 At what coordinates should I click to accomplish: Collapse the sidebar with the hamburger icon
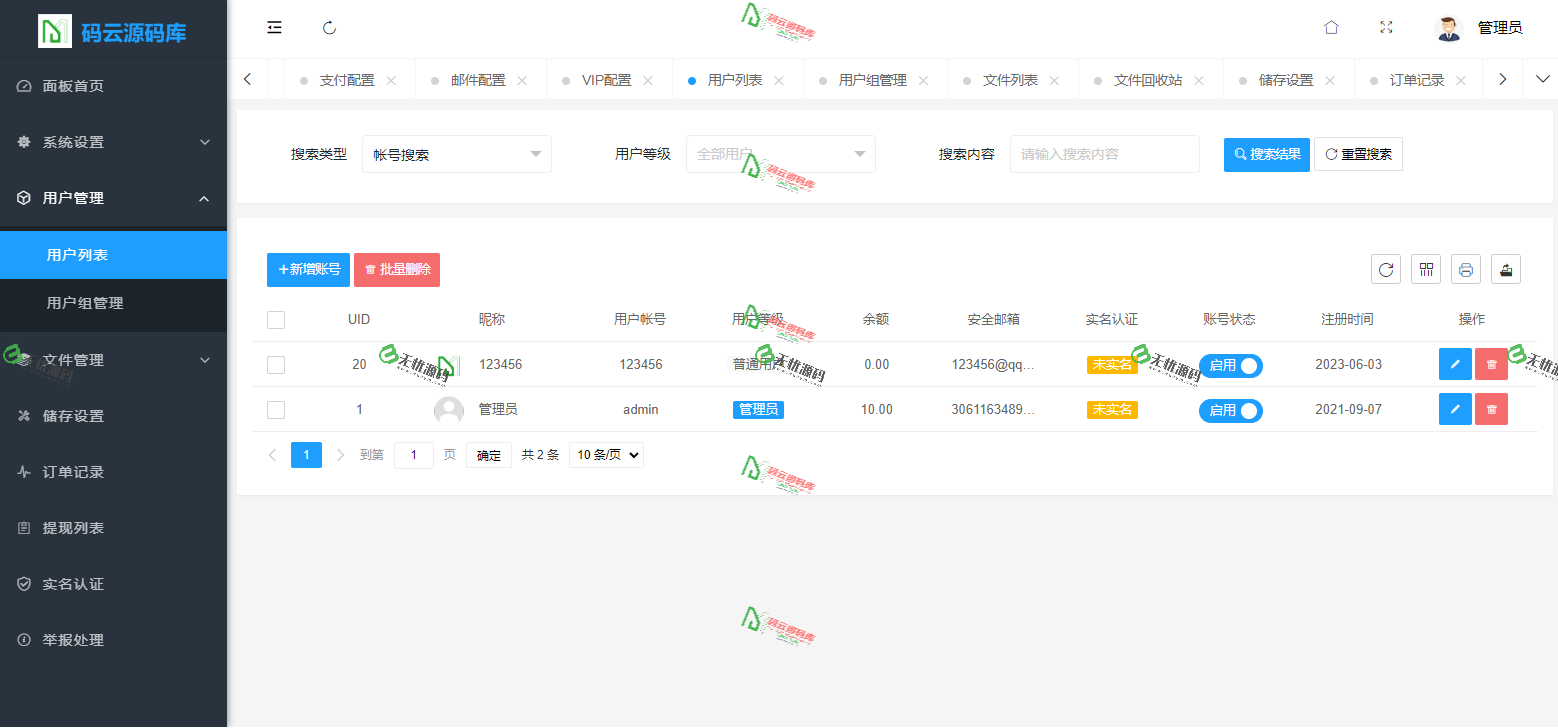pyautogui.click(x=274, y=27)
